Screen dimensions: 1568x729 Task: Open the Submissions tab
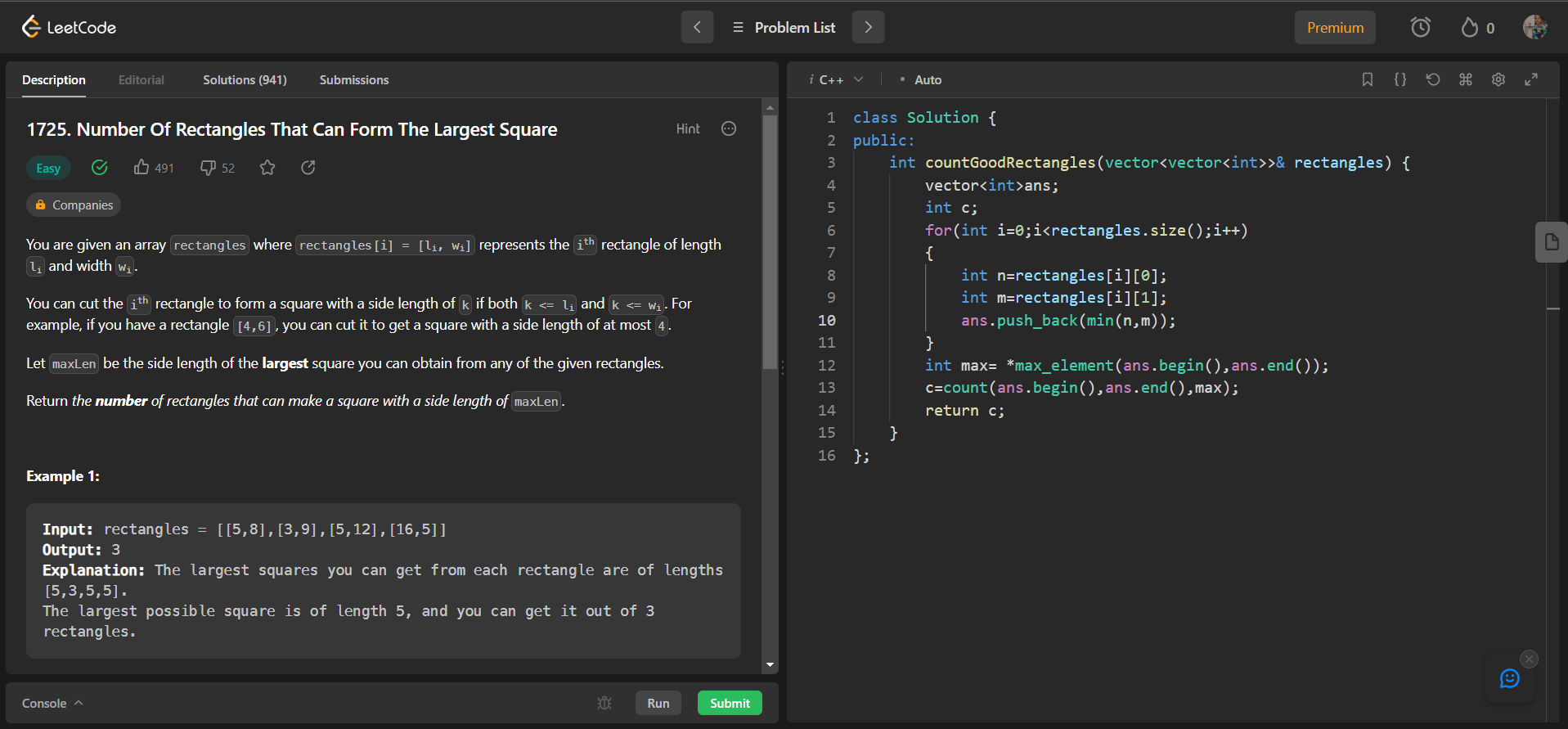click(x=354, y=80)
